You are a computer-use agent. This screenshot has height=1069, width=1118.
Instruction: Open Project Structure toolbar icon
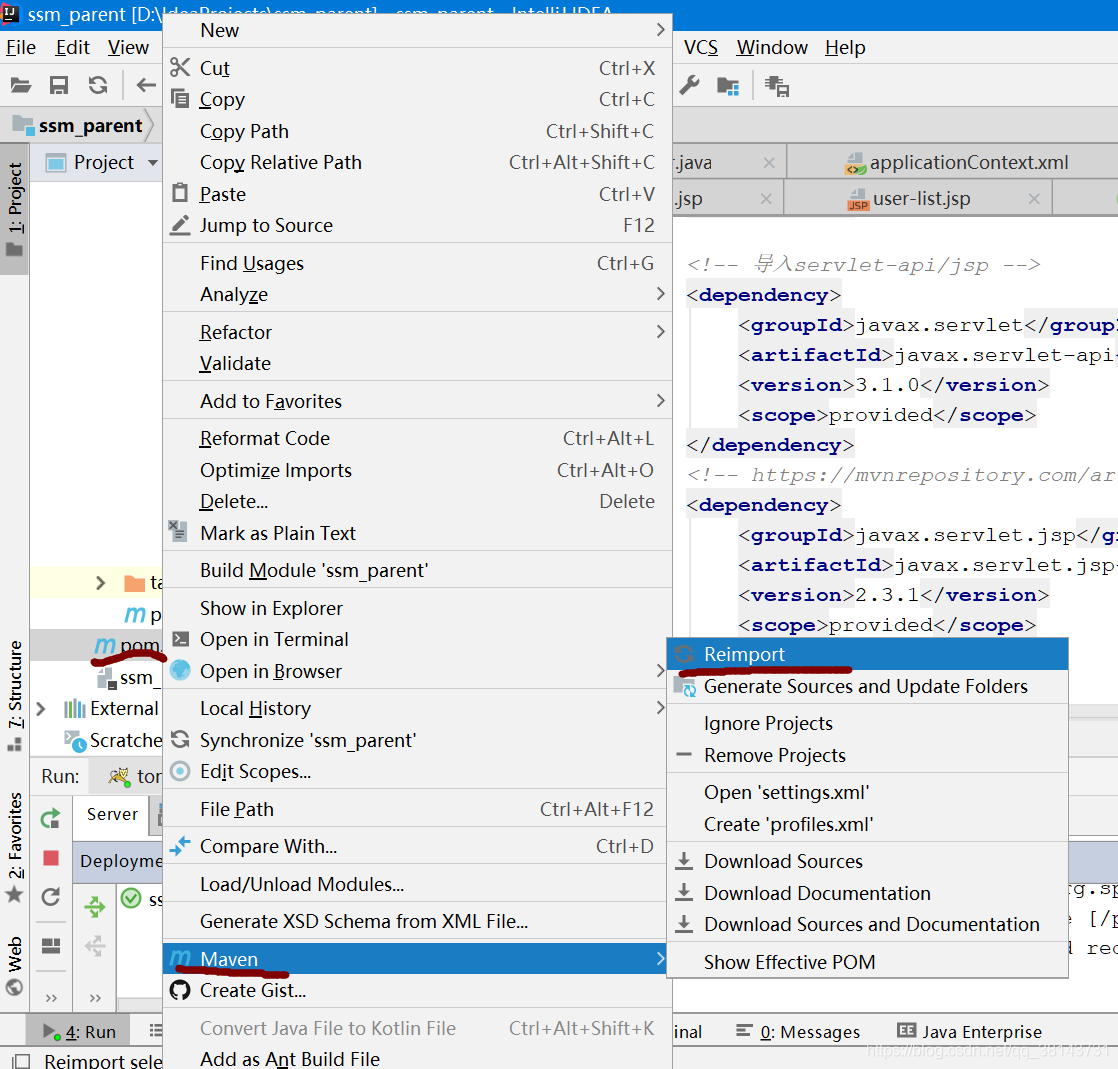(728, 86)
